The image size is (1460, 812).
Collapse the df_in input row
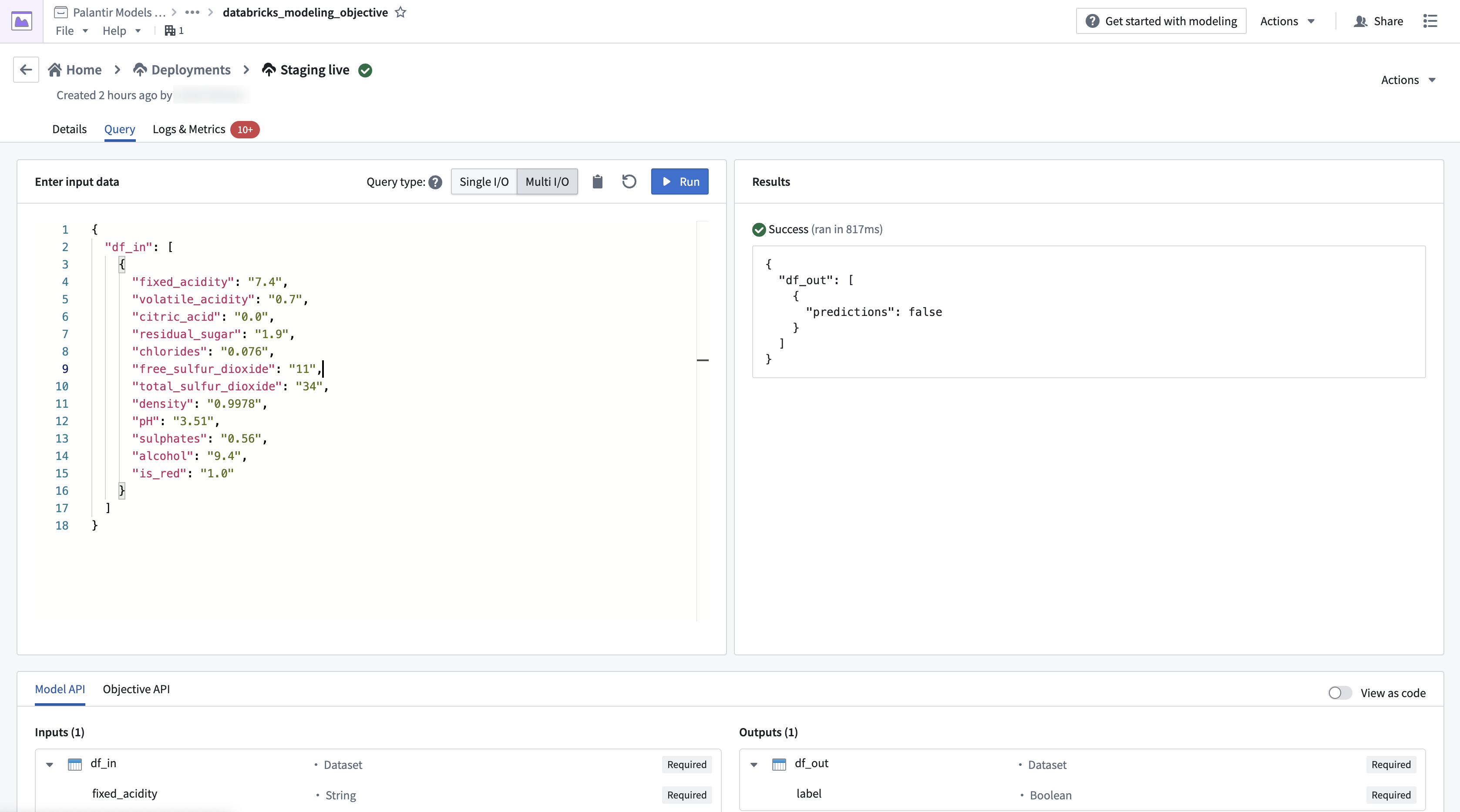tap(50, 765)
